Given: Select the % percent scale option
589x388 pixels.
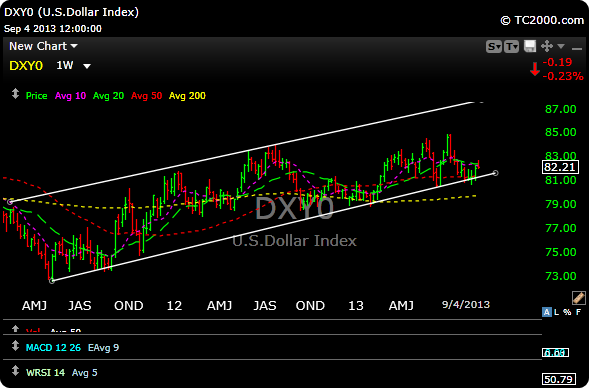Looking at the screenshot, I should click(567, 312).
